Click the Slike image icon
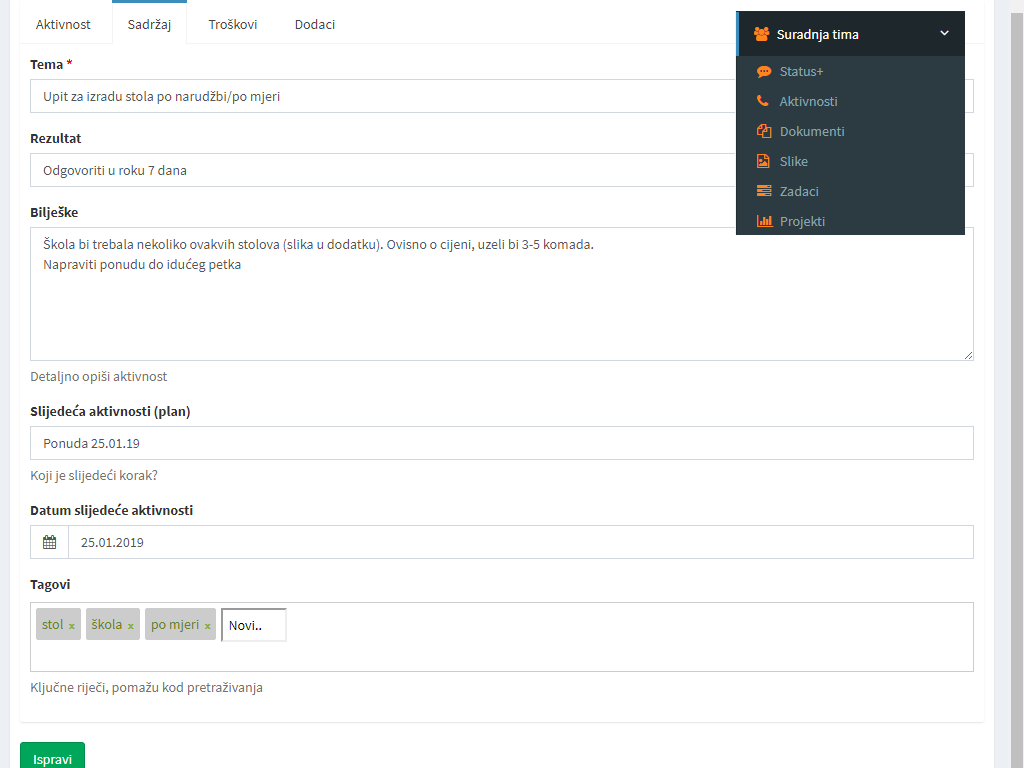Image resolution: width=1024 pixels, height=768 pixels. click(x=764, y=161)
